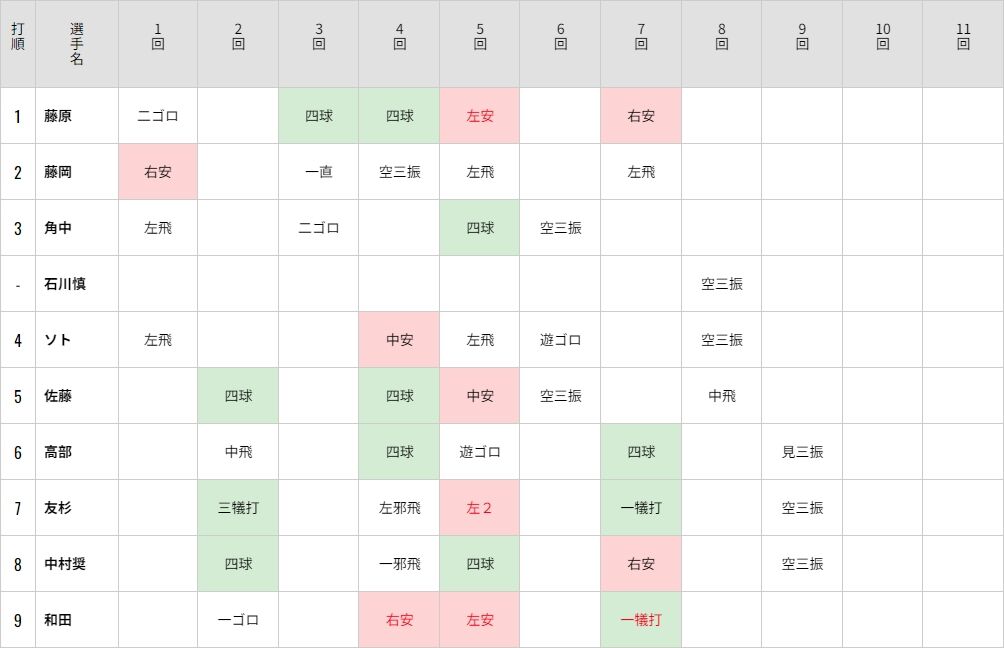Click 中村奨's 一邪飛 result in inning 4
This screenshot has width=1004, height=648.
point(400,564)
